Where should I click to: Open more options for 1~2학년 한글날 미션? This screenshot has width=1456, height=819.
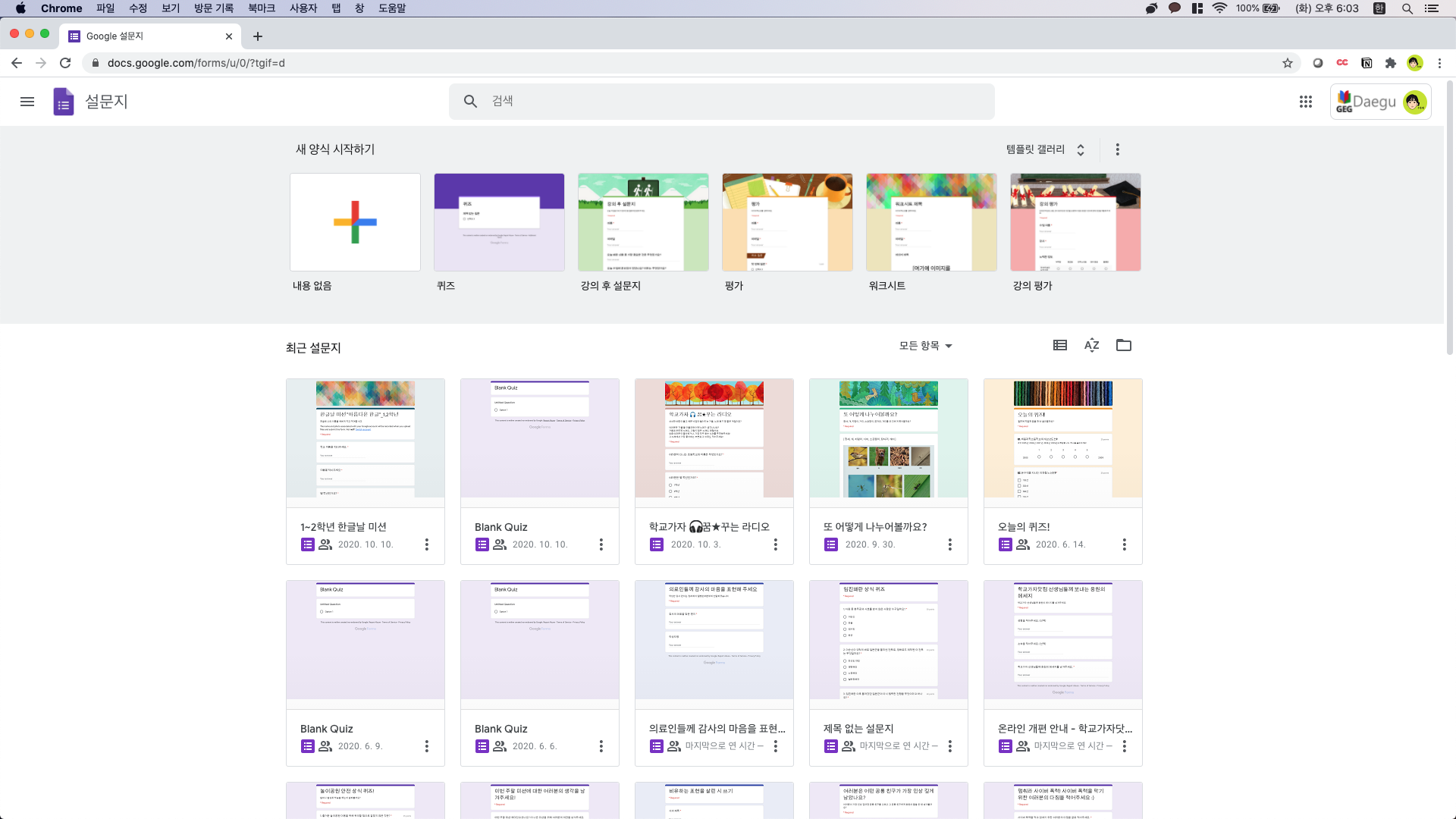pos(426,544)
